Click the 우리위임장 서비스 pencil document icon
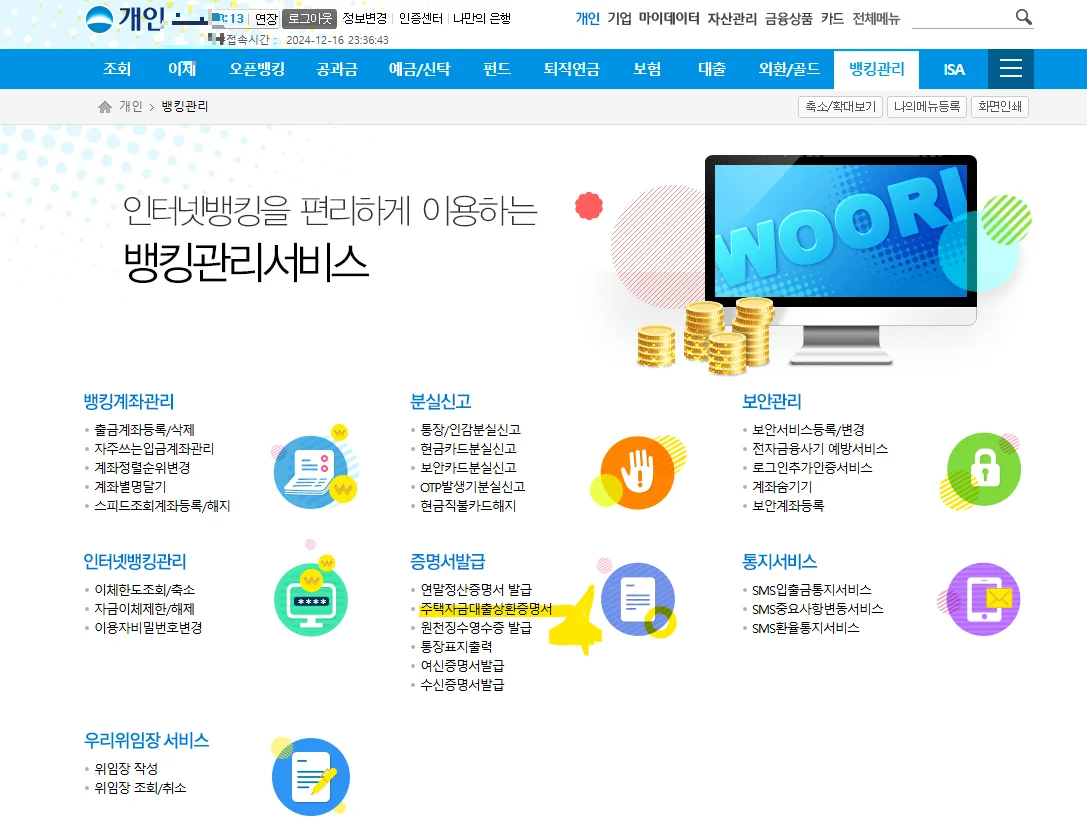 click(x=310, y=776)
